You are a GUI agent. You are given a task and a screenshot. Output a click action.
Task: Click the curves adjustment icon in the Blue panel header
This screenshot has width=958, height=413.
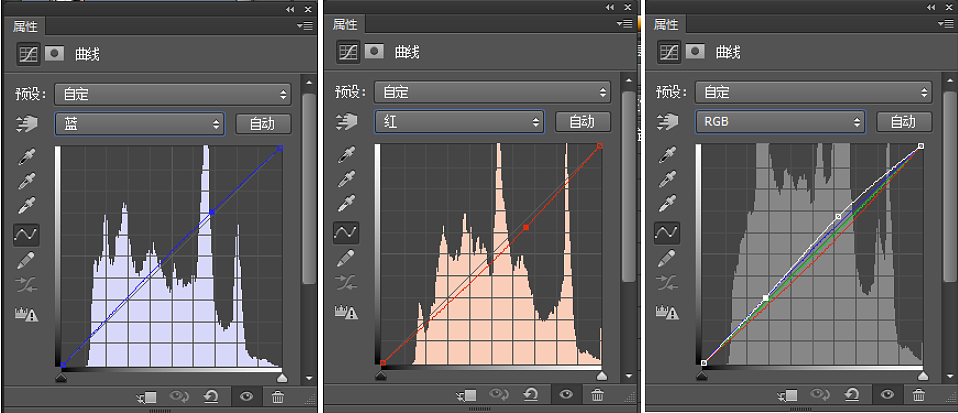(x=28, y=54)
